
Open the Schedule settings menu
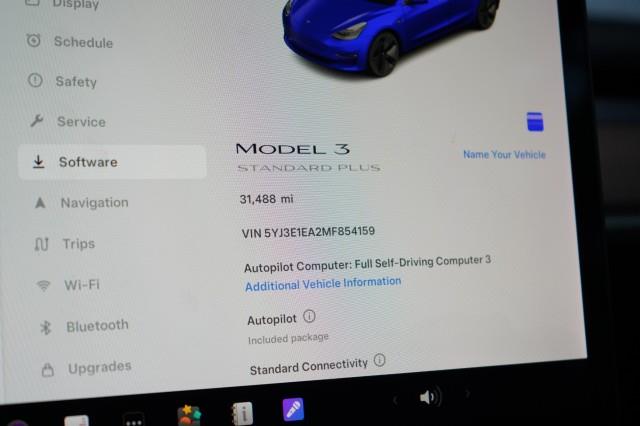pos(69,42)
